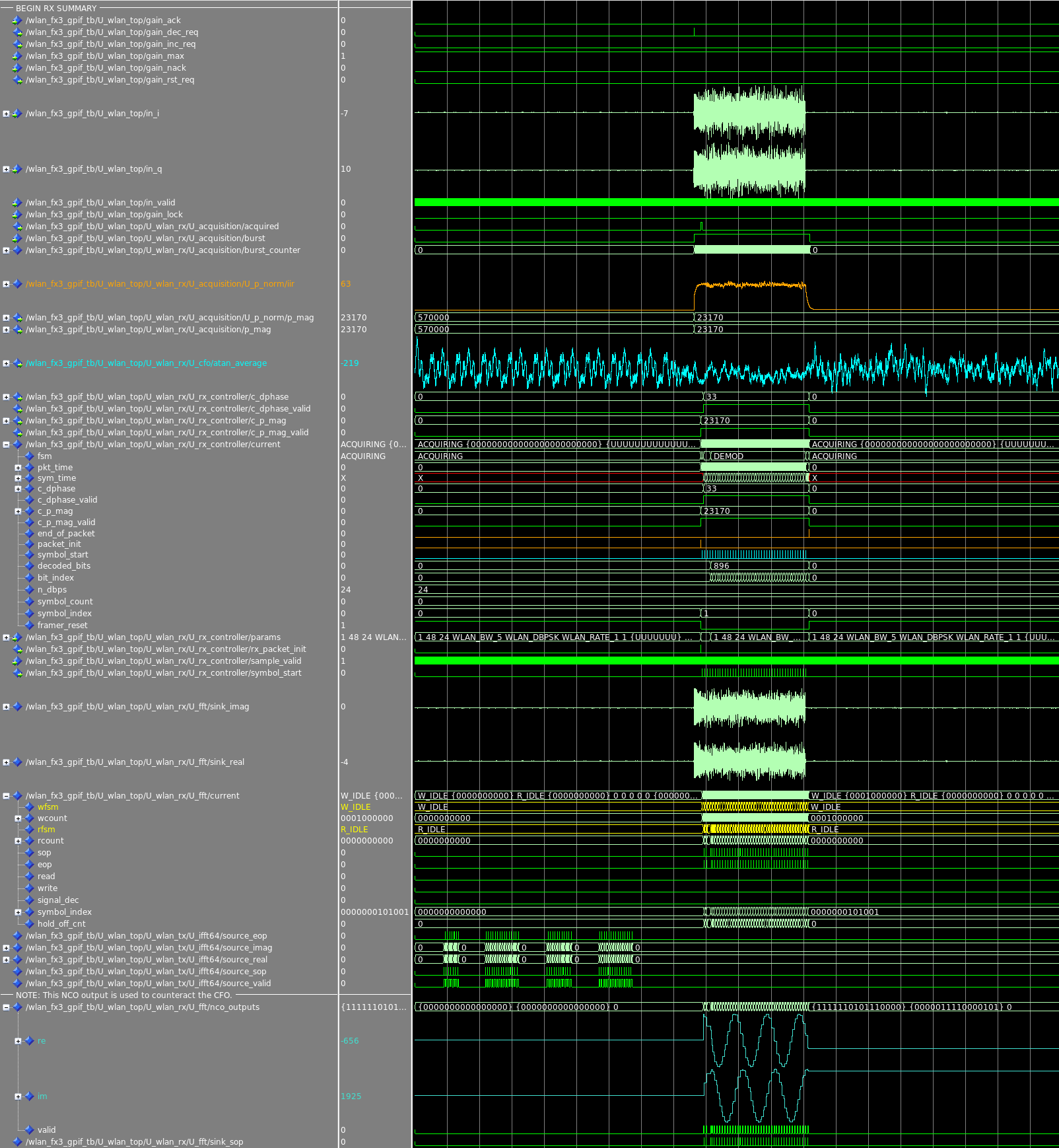Screen dimensions: 1059x1148
Task: Expand the im NCO output
Action: [18, 1096]
